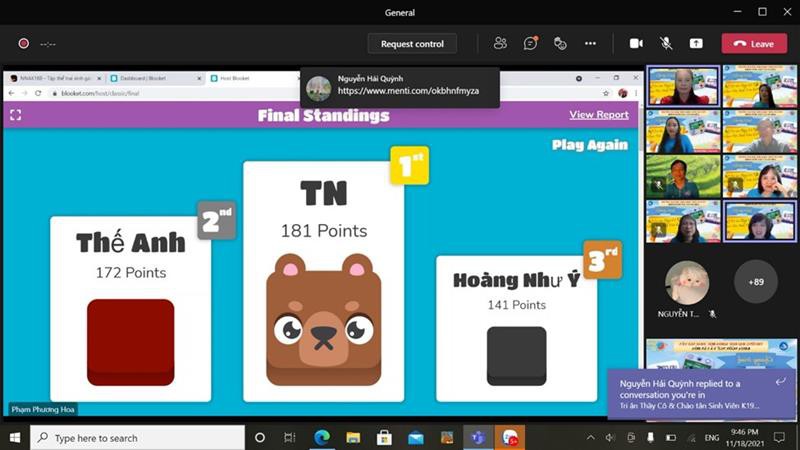This screenshot has width=800, height=450.
Task: Open the participants panel in Teams
Action: click(x=500, y=43)
